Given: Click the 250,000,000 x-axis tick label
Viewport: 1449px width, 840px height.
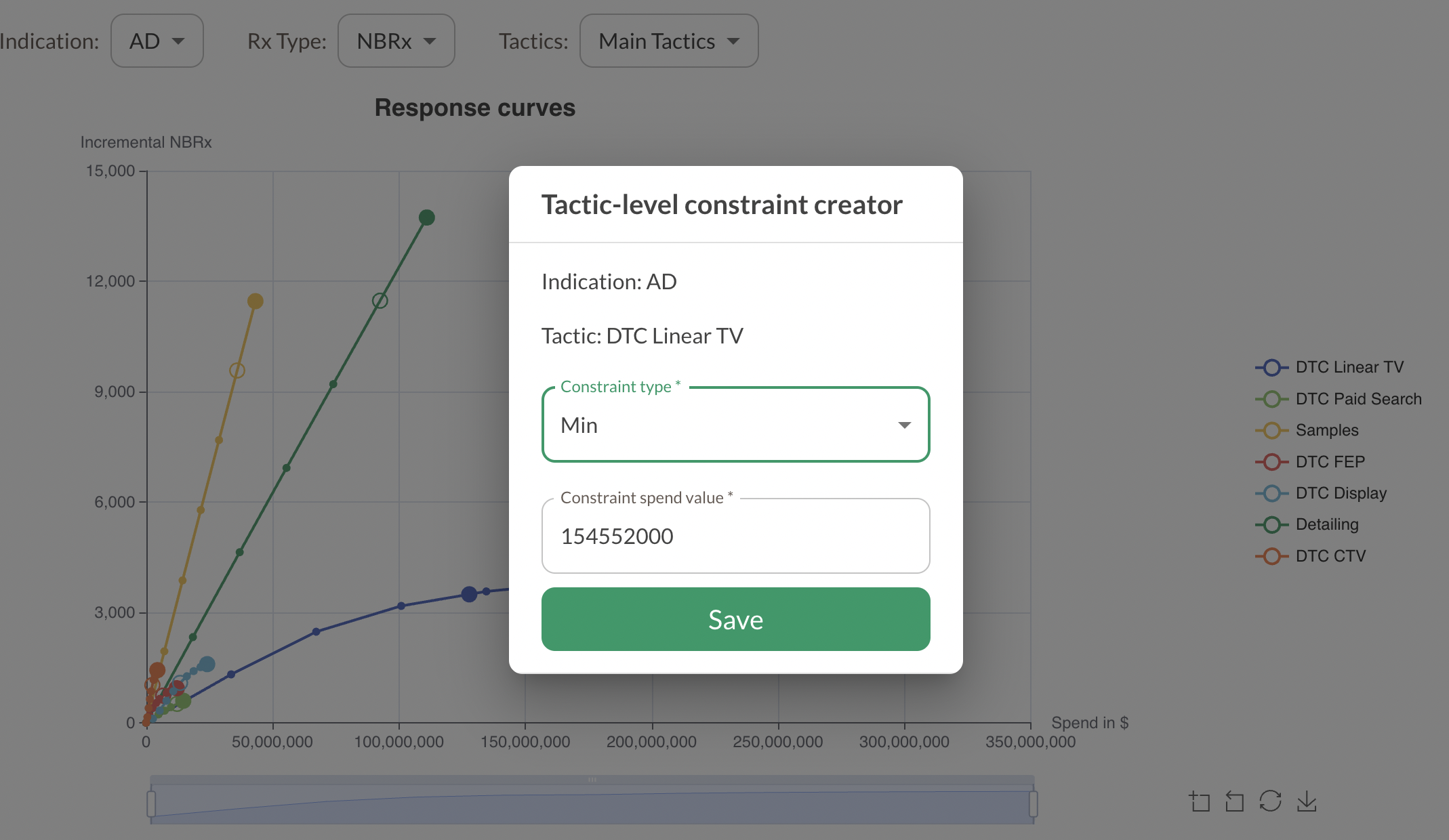Looking at the screenshot, I should point(778,742).
